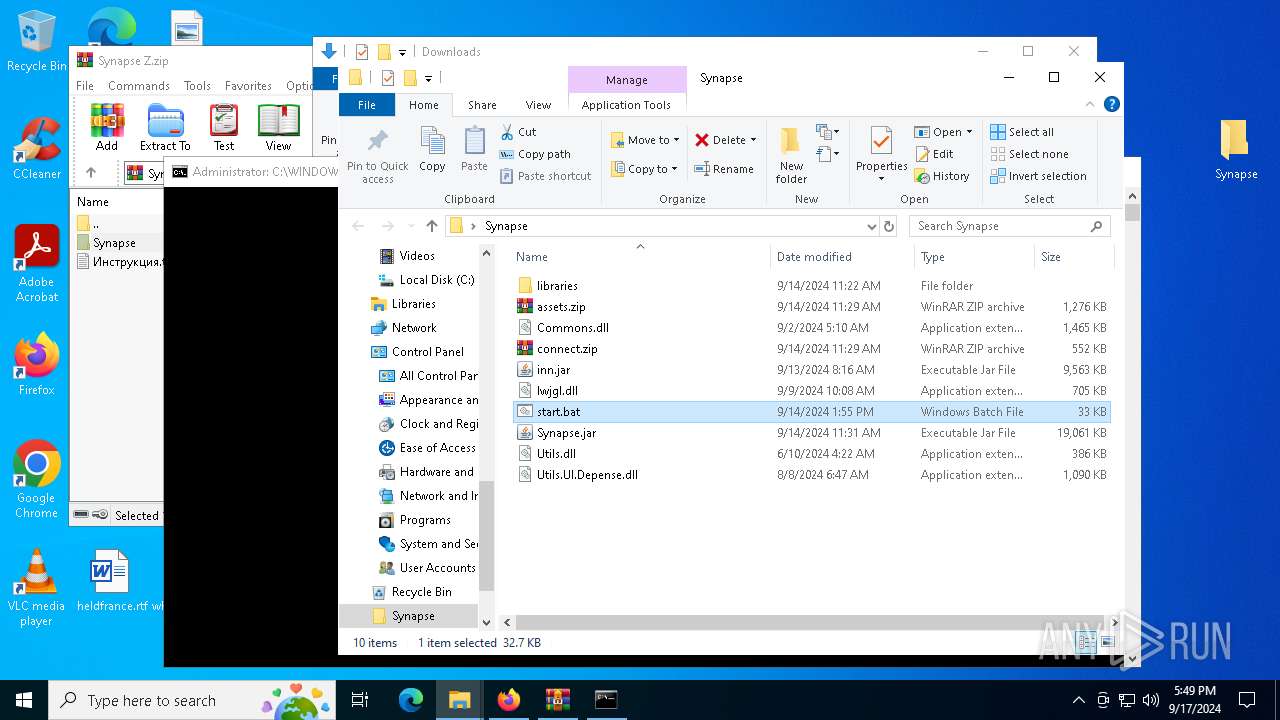The image size is (1280, 720).
Task: Collapse the Explorer ribbon chevron
Action: [x=1091, y=104]
